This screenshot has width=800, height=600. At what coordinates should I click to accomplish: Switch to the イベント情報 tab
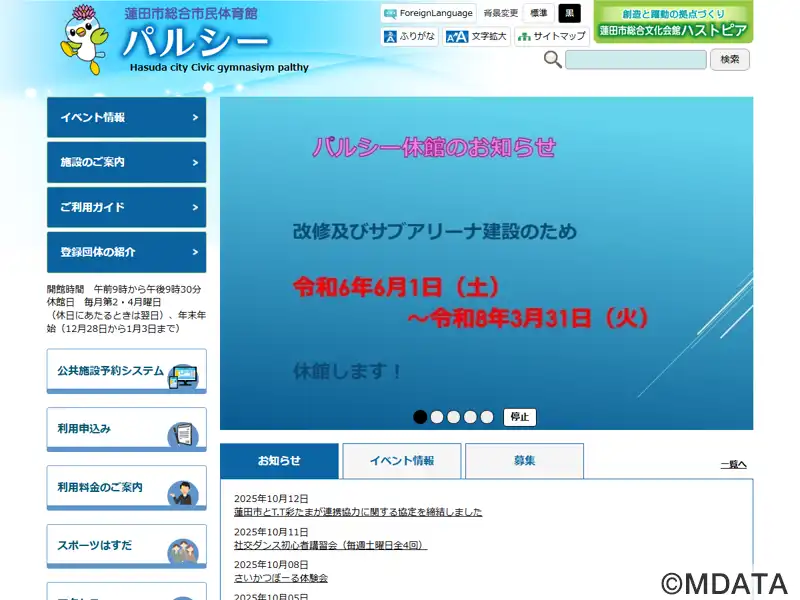(x=402, y=461)
